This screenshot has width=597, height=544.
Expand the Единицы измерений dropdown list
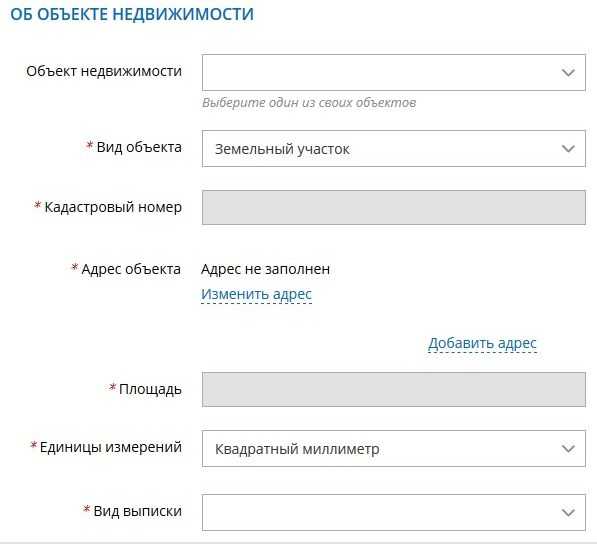pos(394,448)
